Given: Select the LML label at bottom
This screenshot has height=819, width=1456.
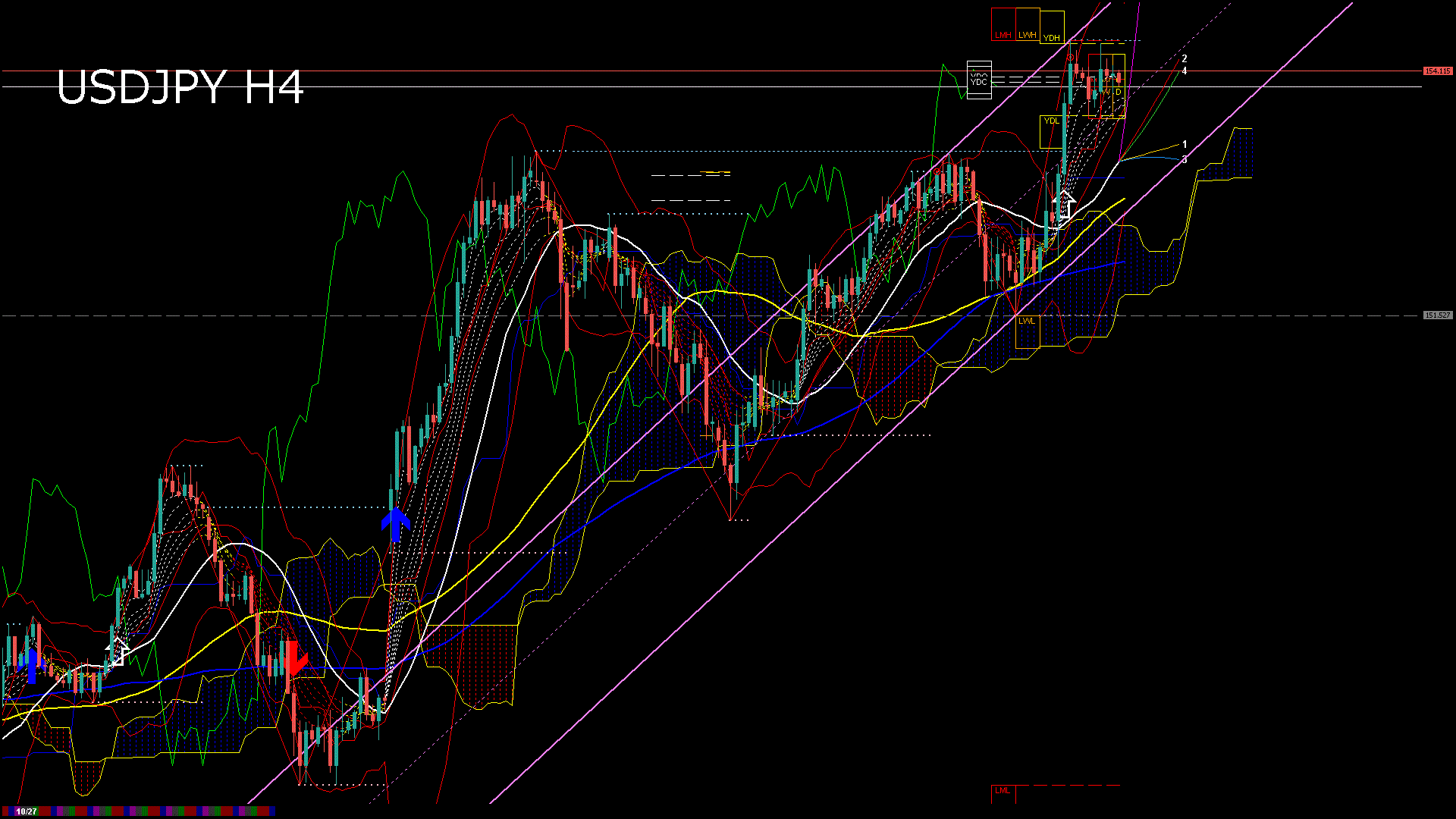Looking at the screenshot, I should tap(1003, 791).
